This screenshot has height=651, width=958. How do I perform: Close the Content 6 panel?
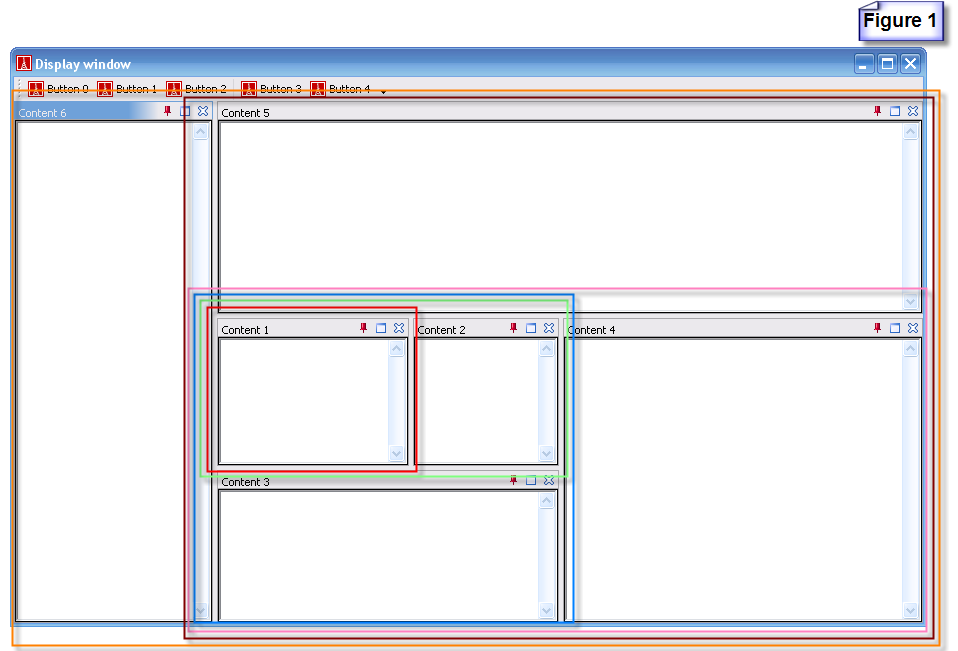pos(203,111)
